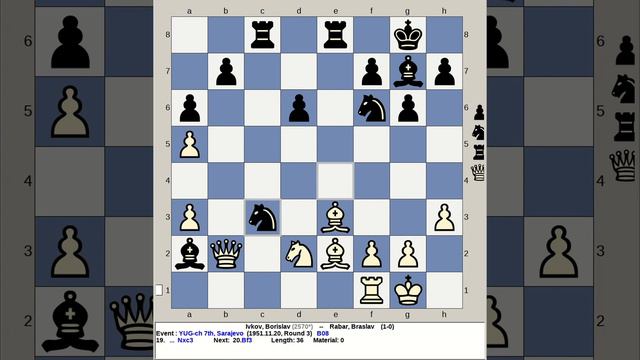Screen dimensions: 640x360
Task: Click the Material: 0 text
Action: tap(329, 340)
